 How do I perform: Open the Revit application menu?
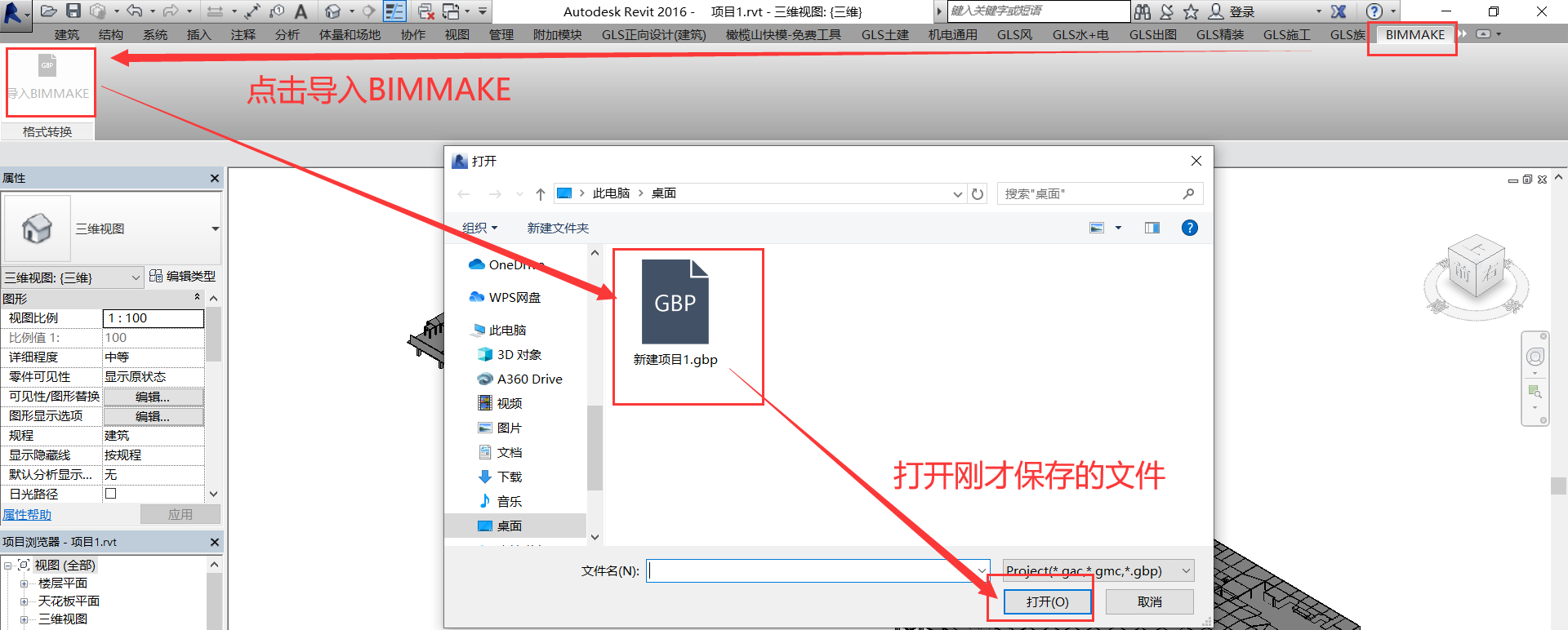pos(15,14)
